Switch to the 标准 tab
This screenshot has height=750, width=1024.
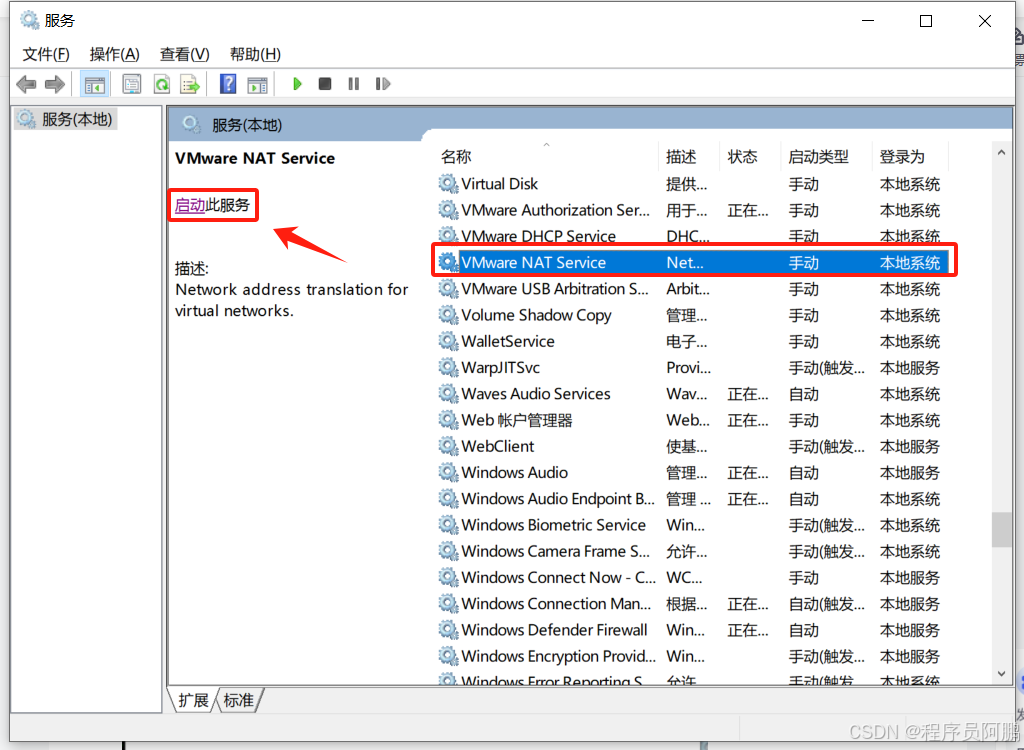click(x=238, y=700)
